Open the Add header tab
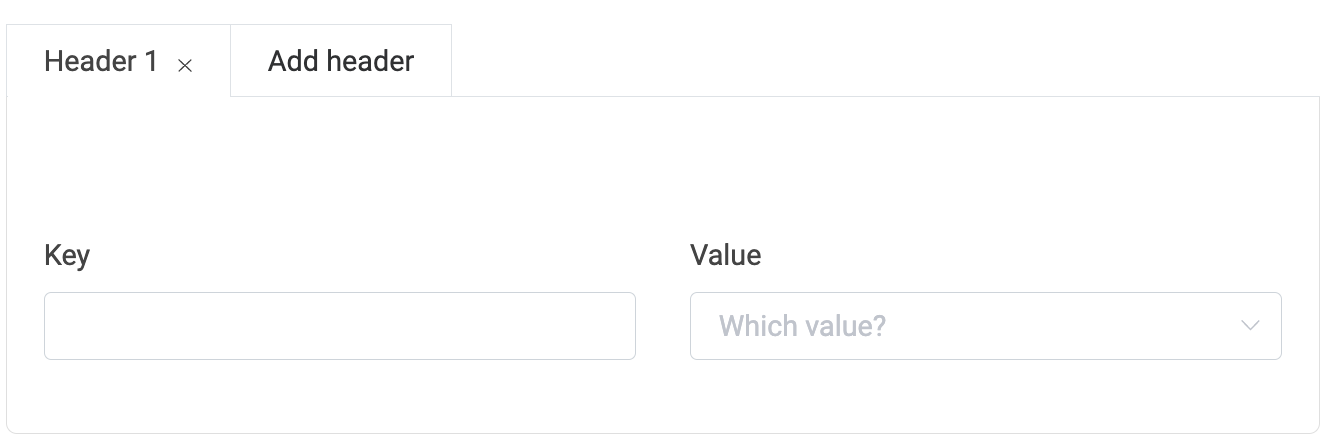 [x=340, y=62]
